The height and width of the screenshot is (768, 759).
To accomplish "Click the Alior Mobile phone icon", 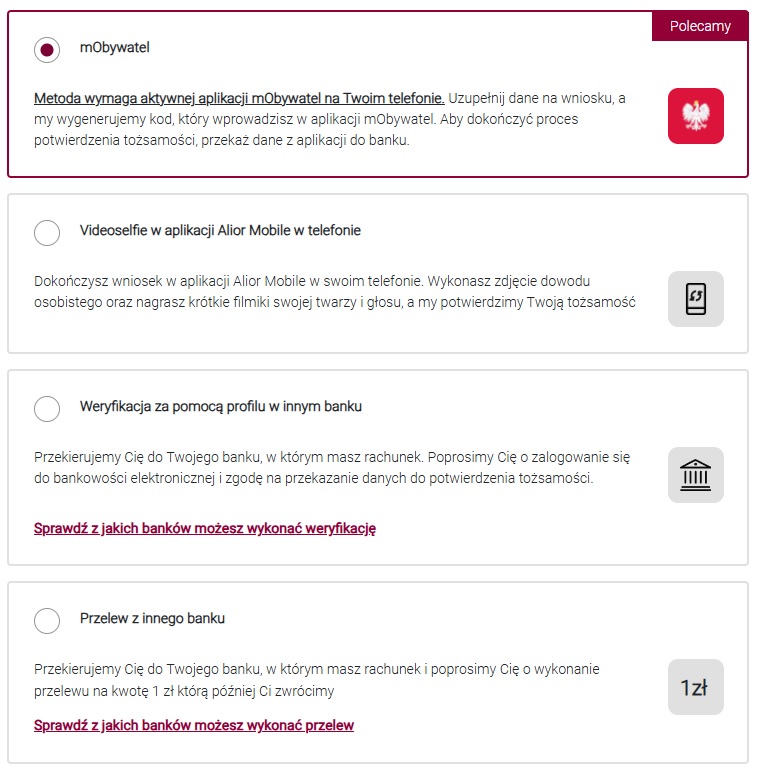I will [x=695, y=299].
